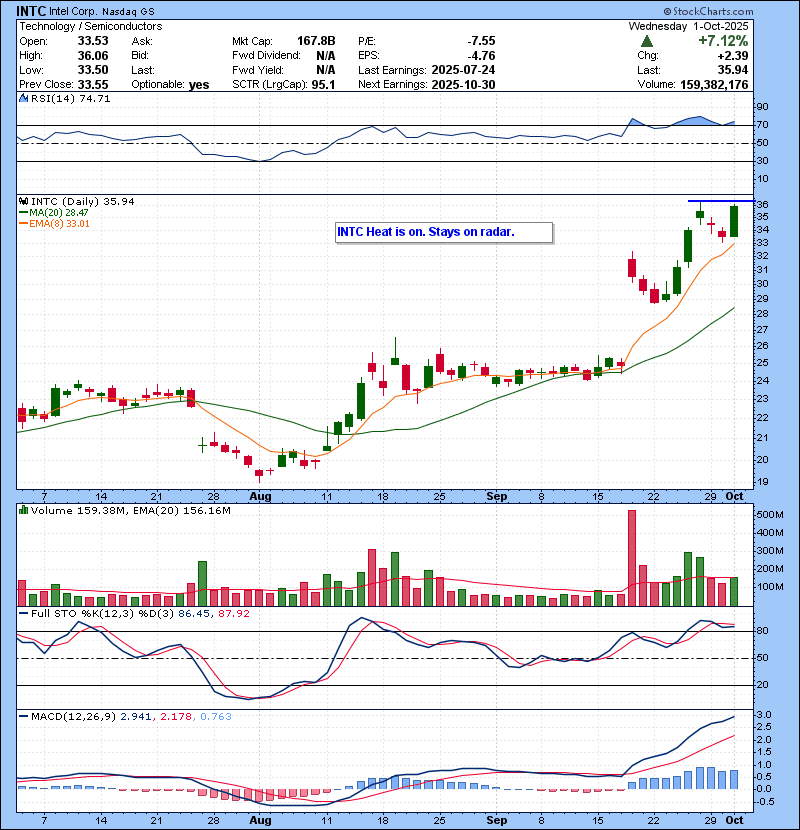The height and width of the screenshot is (830, 800).
Task: Click the StockCharts.com copyright label
Action: [708, 11]
